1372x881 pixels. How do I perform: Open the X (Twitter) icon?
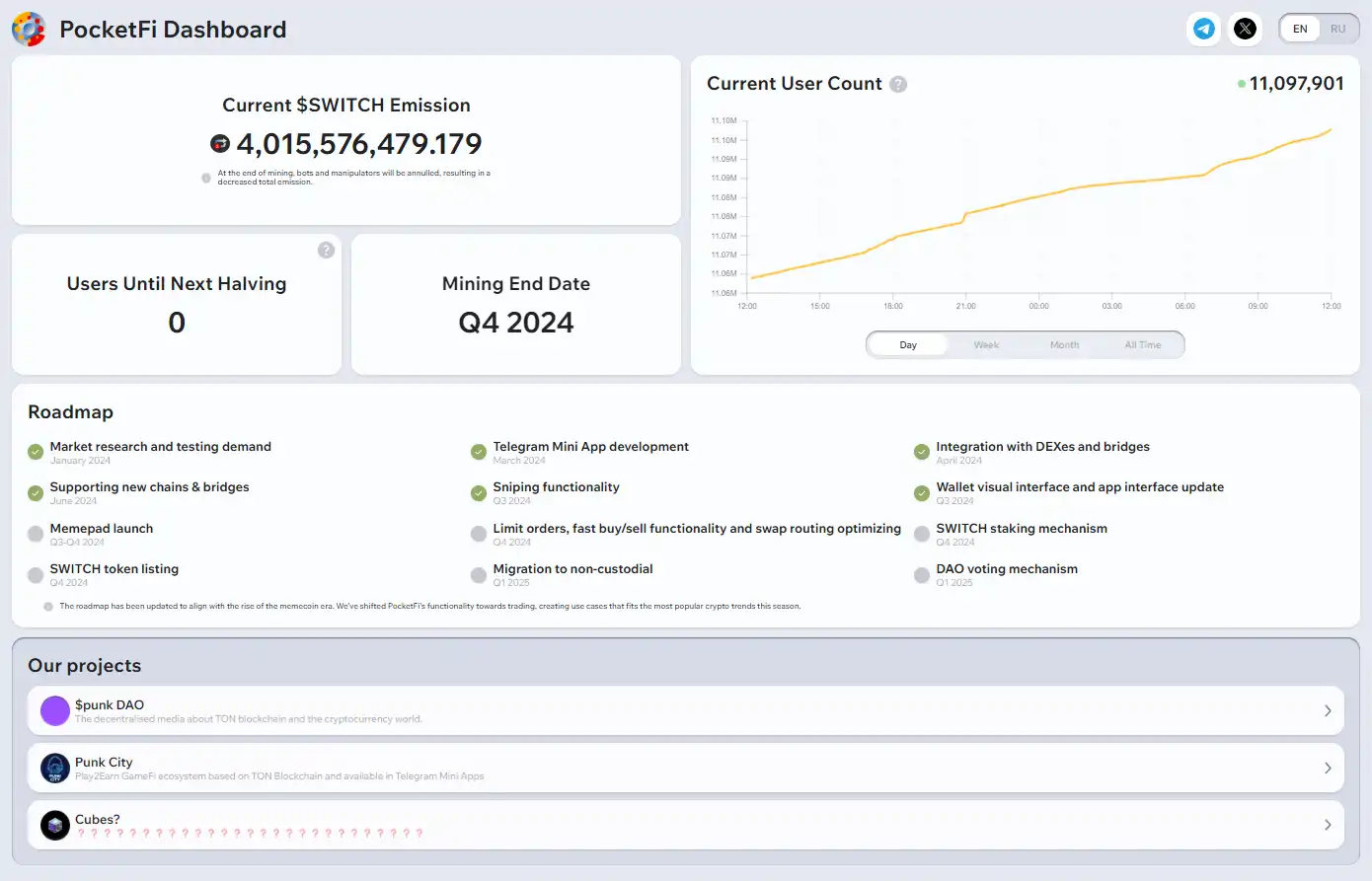(1246, 29)
